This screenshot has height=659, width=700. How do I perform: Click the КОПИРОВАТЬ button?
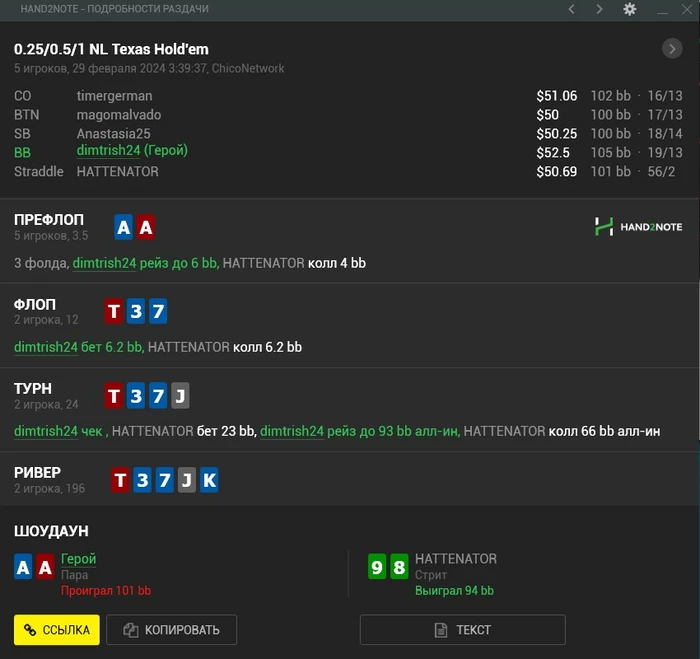click(171, 630)
